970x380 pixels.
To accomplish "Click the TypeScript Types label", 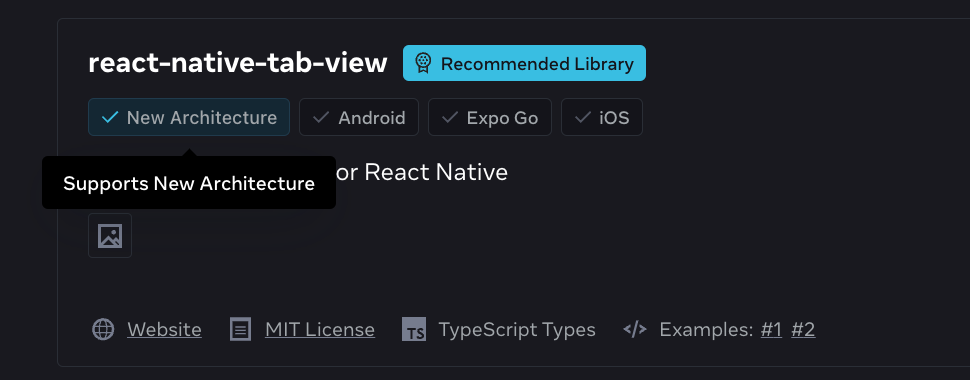I will pos(517,329).
